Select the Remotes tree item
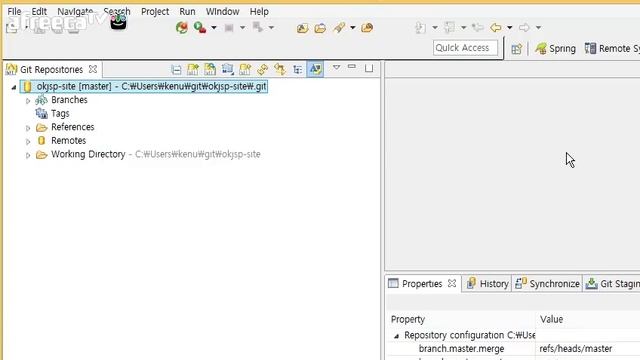Screen dimensions: 640x360 tap(69, 140)
